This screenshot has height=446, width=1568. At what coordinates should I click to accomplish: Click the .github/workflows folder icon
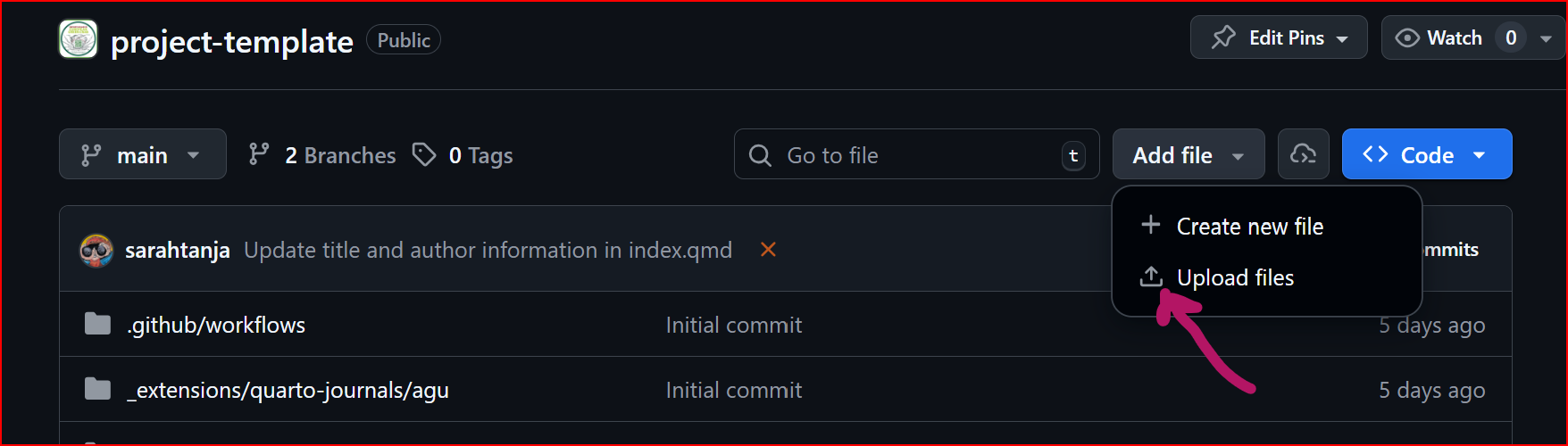pyautogui.click(x=97, y=324)
